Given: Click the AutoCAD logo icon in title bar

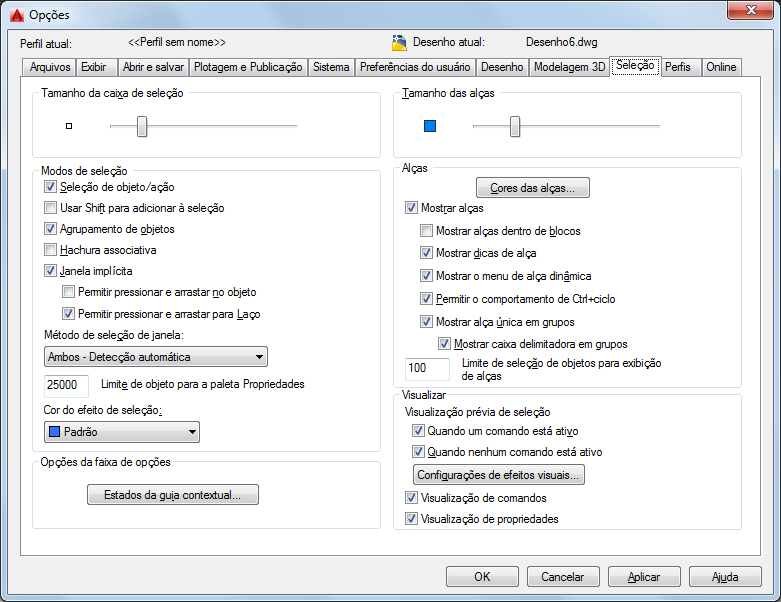Looking at the screenshot, I should click(x=17, y=15).
